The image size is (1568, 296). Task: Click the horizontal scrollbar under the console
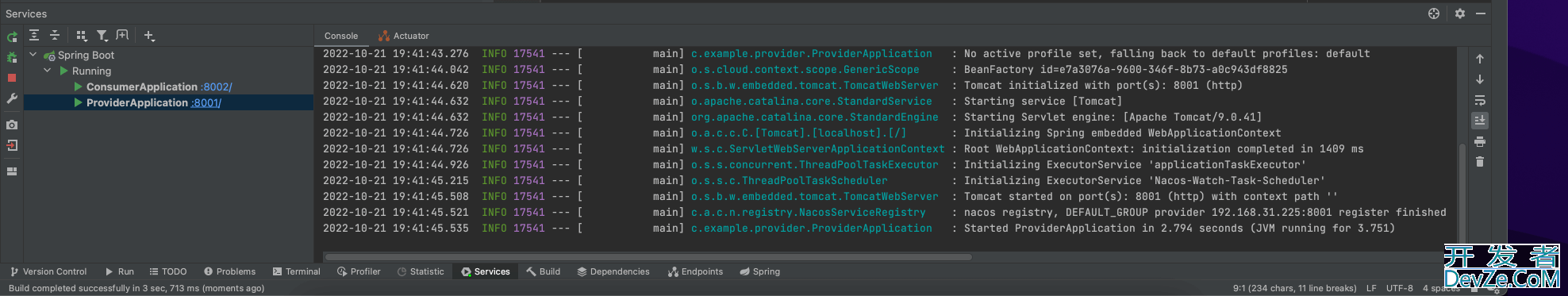click(x=648, y=256)
